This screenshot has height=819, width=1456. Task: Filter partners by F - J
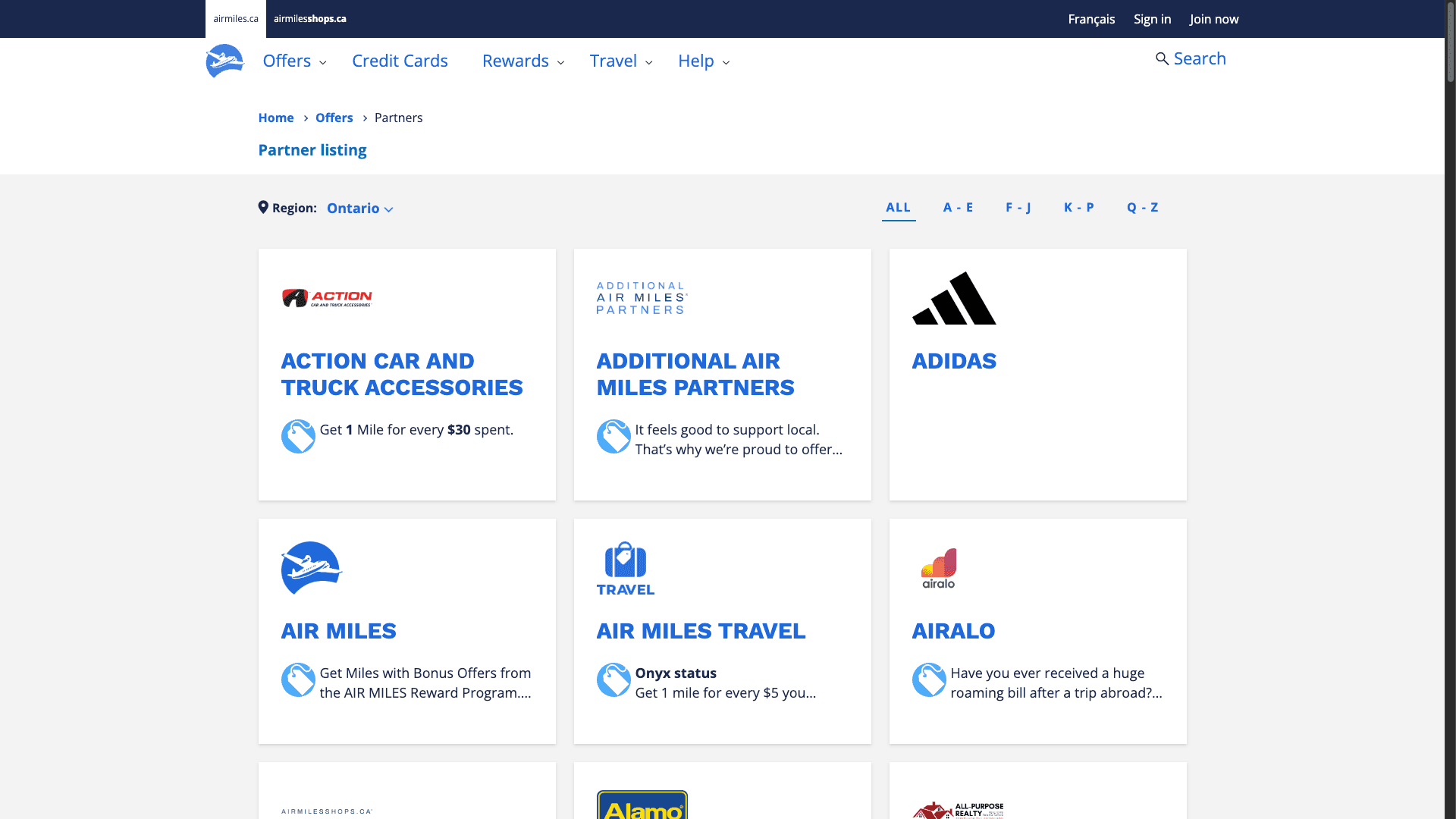(x=1018, y=207)
